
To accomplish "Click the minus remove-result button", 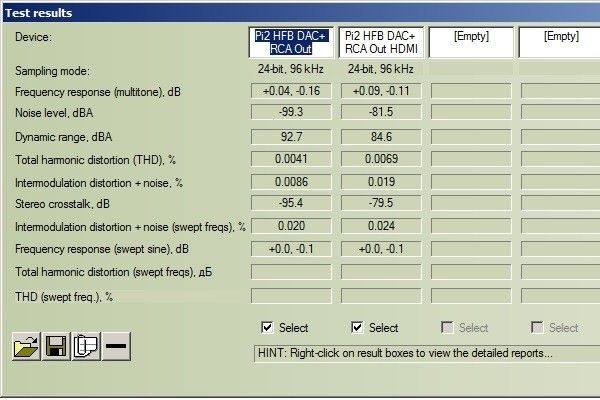I will [116, 346].
